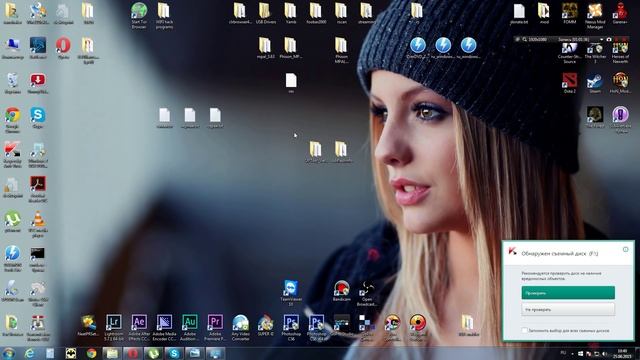Open the file explorer taskbar button

112,353
